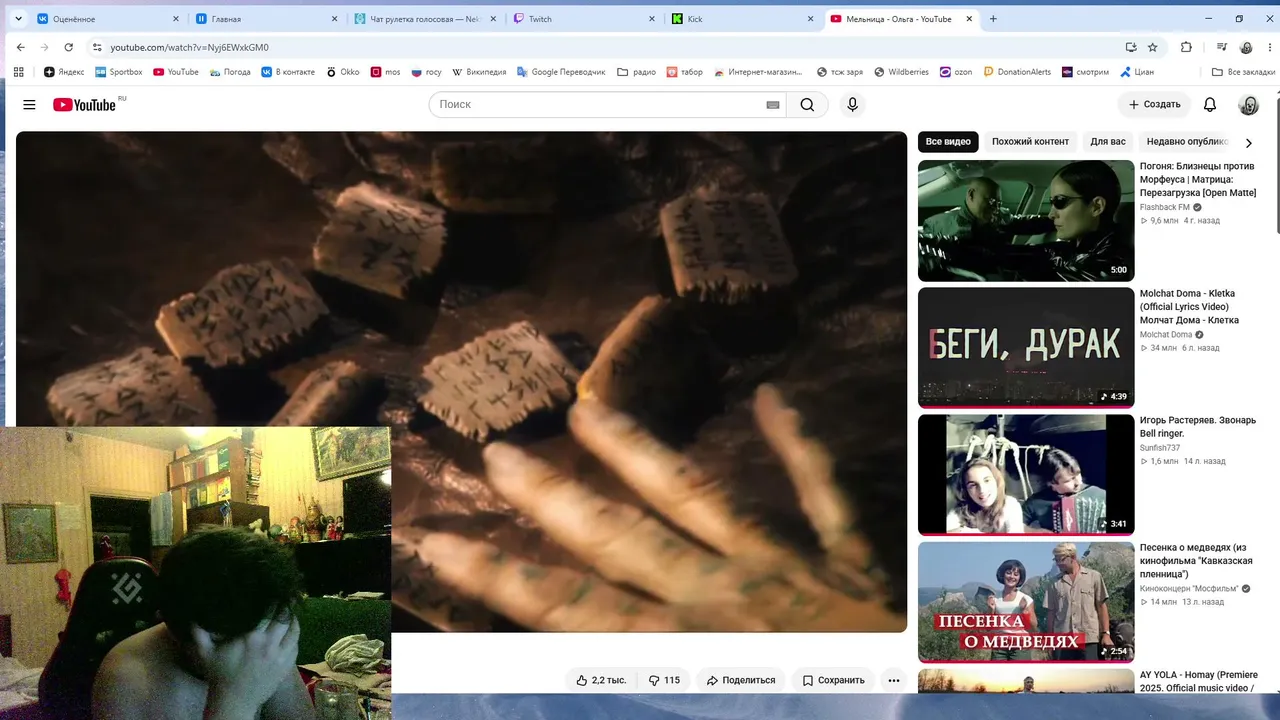The height and width of the screenshot is (720, 1280).
Task: Open the on-screen keyboard in search box
Action: pos(772,105)
